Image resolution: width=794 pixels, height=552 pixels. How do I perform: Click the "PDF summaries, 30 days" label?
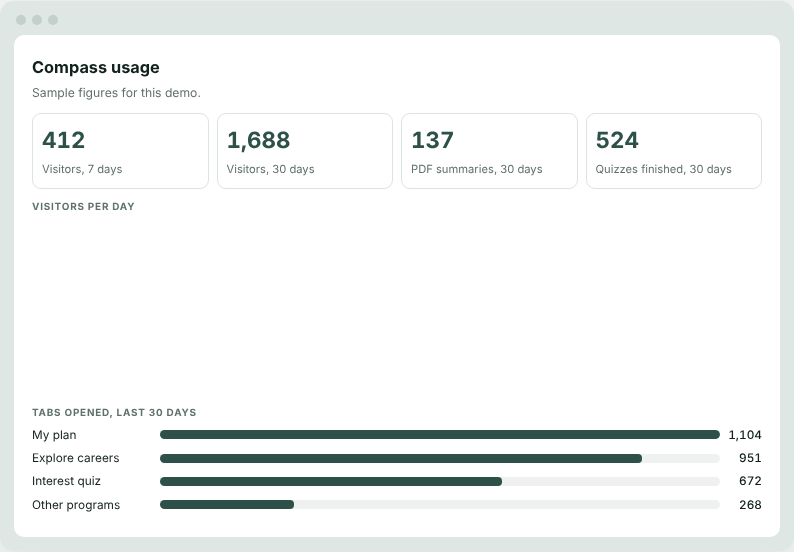click(477, 169)
